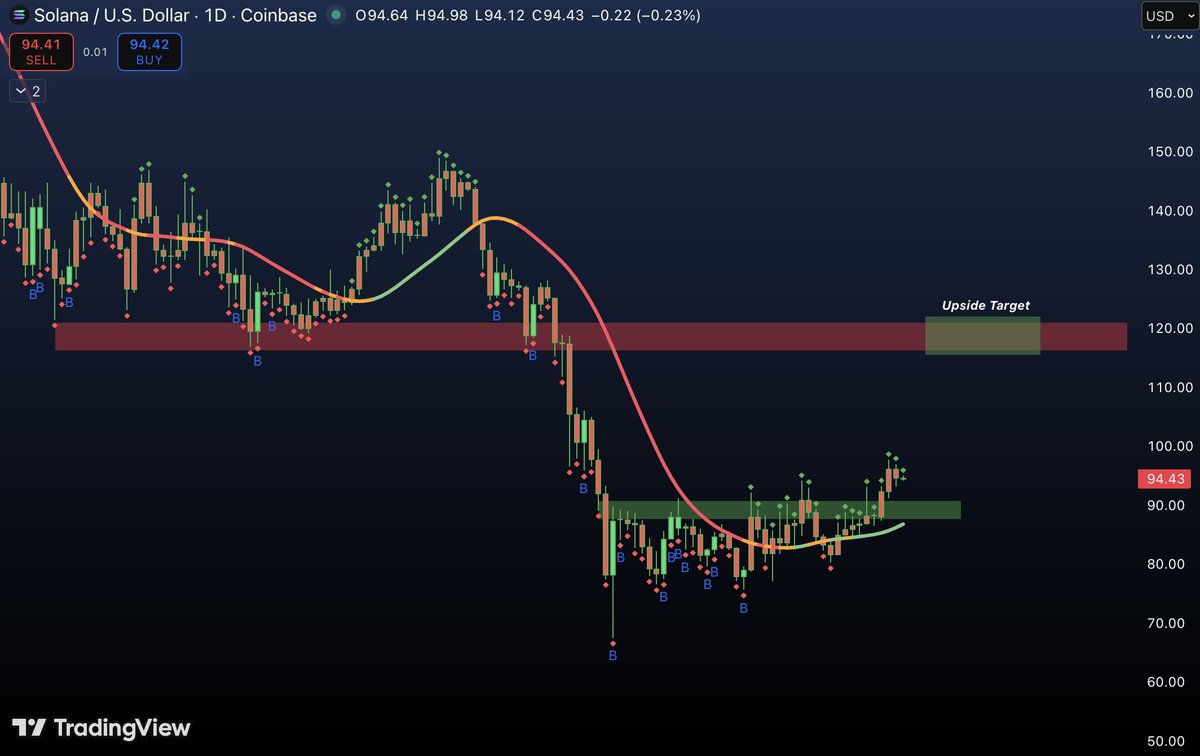This screenshot has height=756, width=1200.
Task: Expand the indicators legend showing 2
Action: click(x=27, y=91)
